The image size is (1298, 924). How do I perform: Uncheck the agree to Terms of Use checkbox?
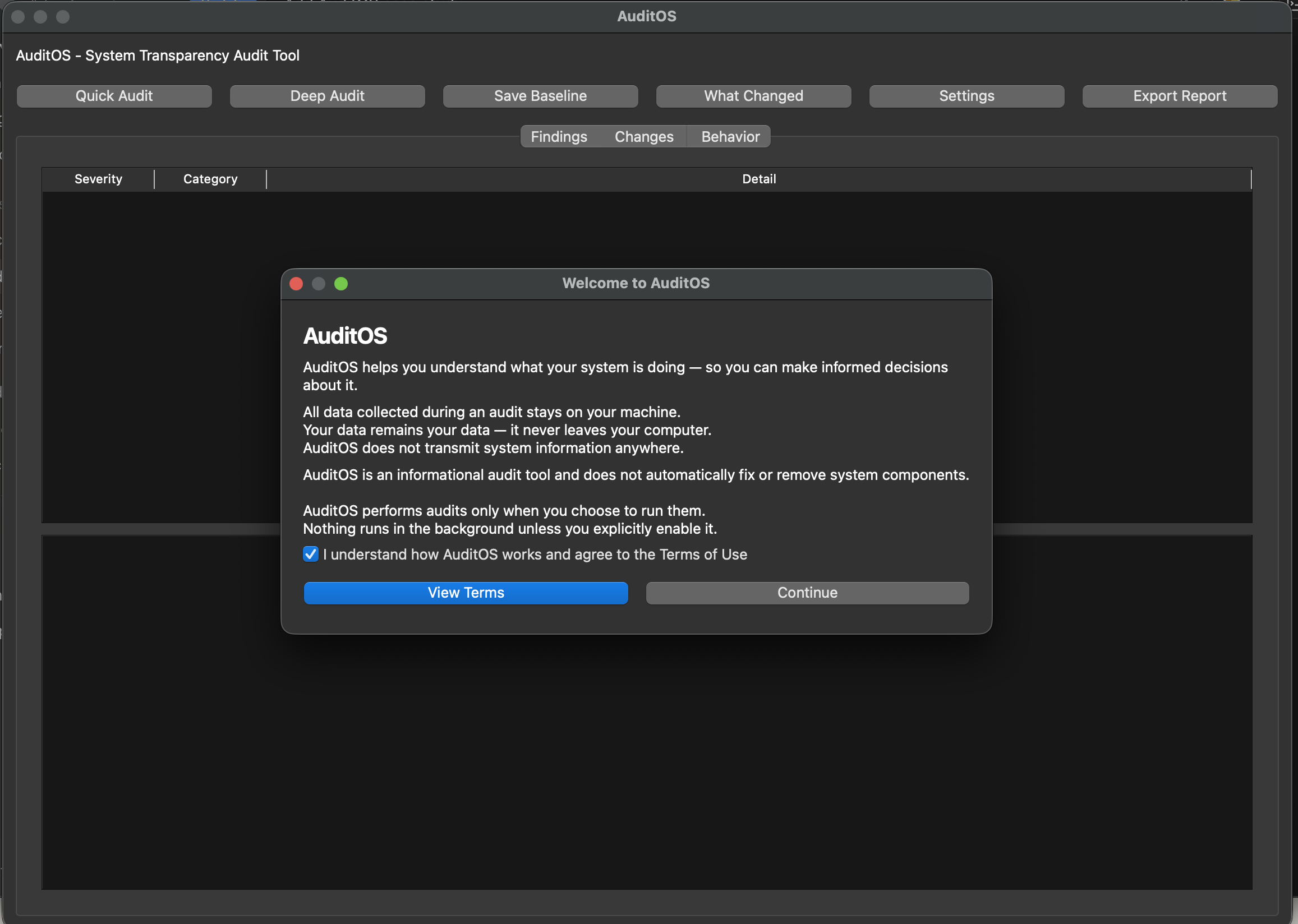click(311, 554)
